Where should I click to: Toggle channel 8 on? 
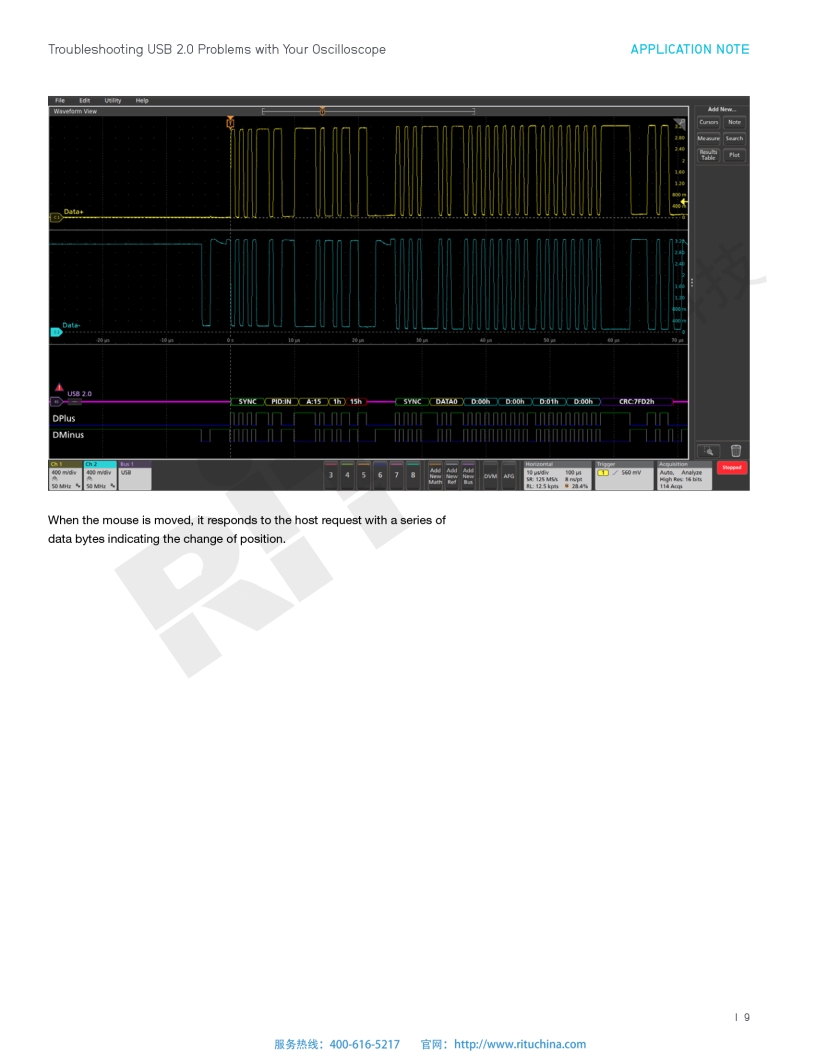(x=413, y=475)
